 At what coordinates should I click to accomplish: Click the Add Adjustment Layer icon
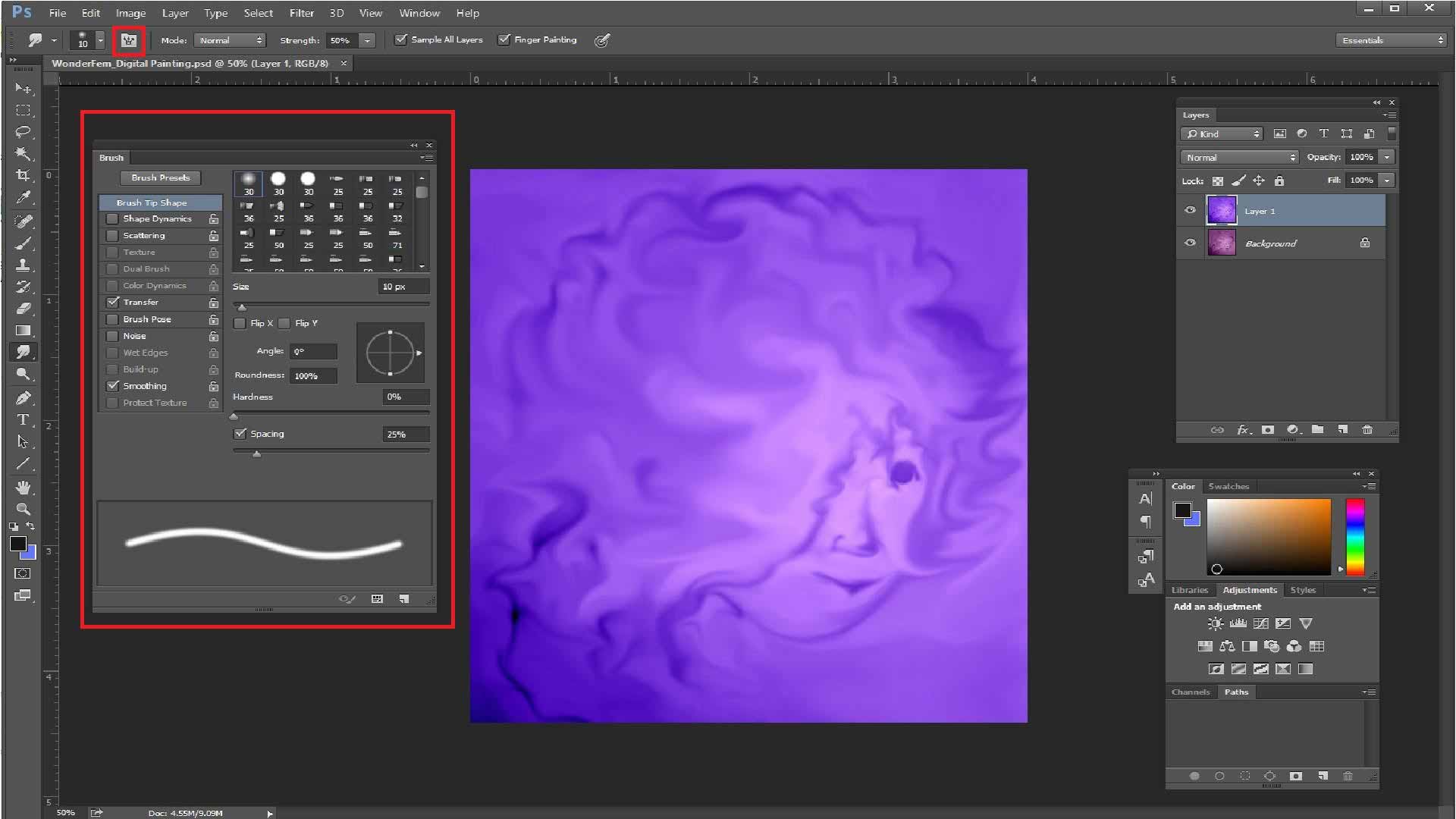click(1293, 429)
